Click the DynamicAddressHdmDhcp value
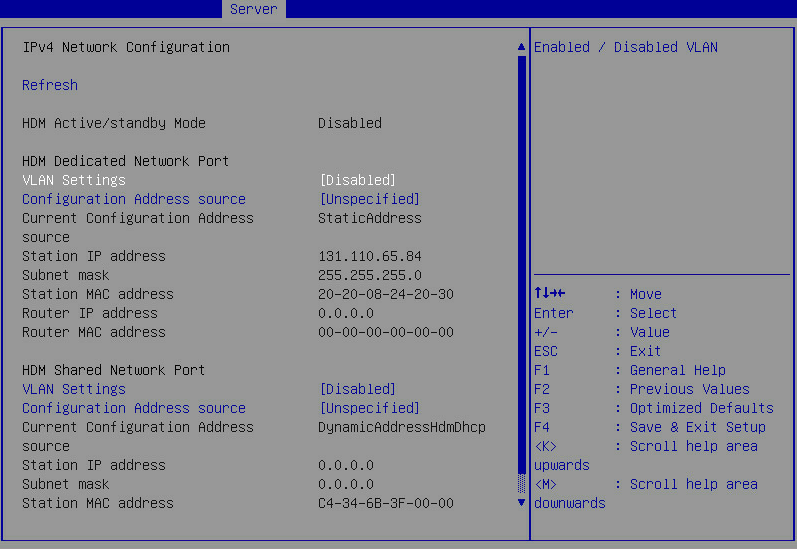This screenshot has height=549, width=797. (402, 427)
